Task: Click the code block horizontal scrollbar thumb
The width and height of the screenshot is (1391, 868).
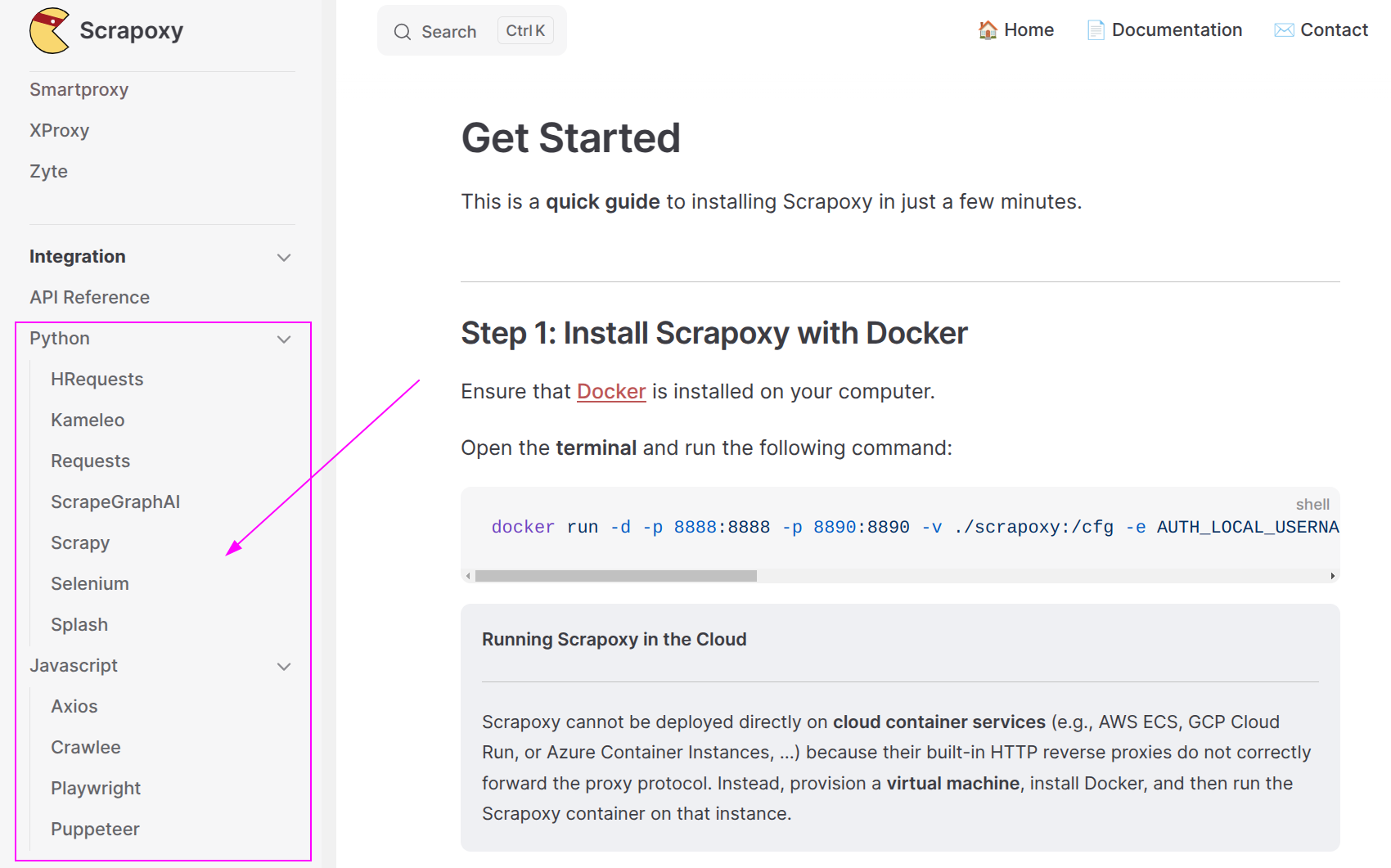Action: point(615,576)
